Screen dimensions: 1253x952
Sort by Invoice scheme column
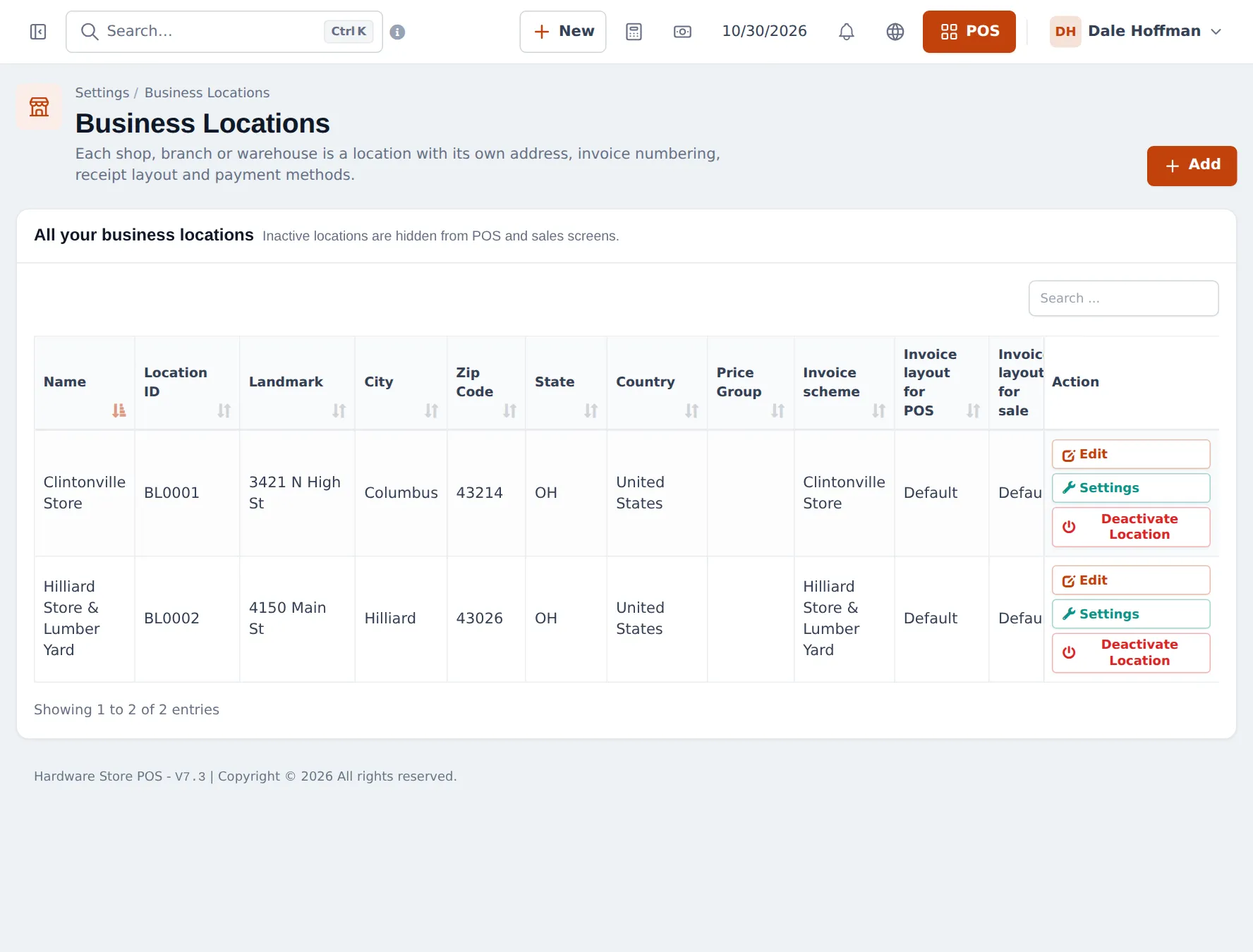(x=844, y=382)
